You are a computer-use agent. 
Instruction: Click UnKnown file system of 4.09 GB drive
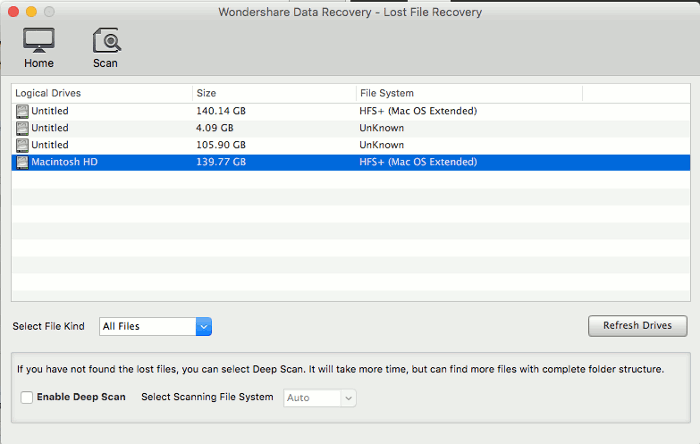point(382,128)
